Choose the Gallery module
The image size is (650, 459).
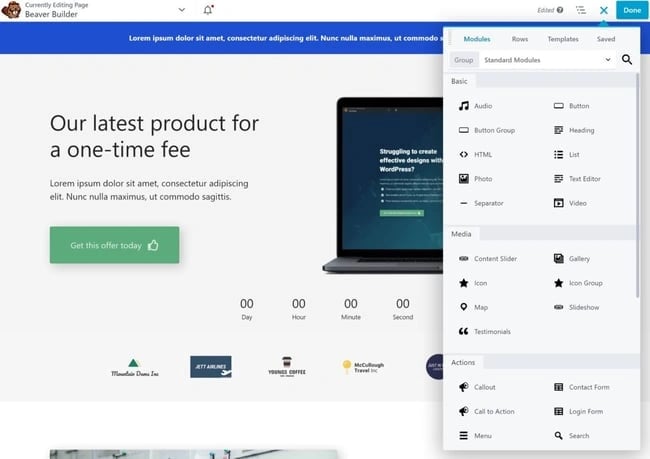click(572, 259)
